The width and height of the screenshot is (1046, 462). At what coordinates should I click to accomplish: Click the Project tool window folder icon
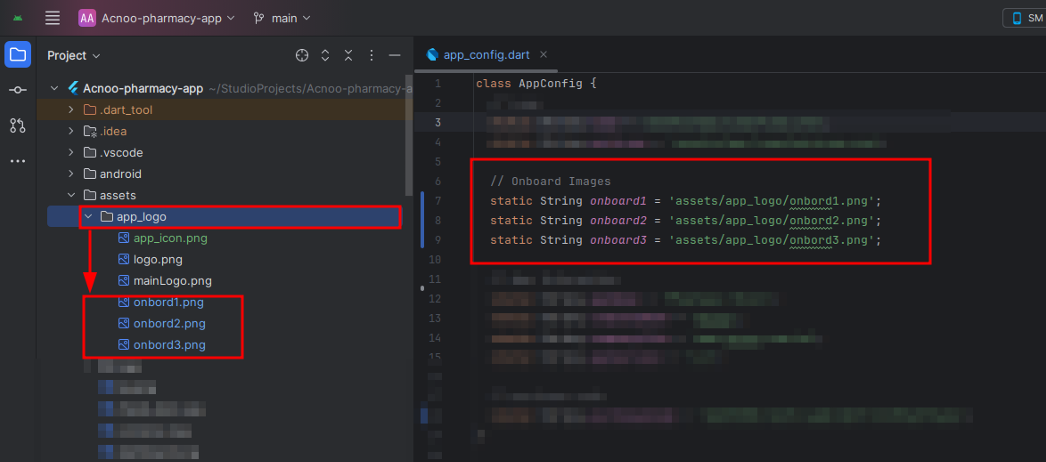(x=18, y=55)
